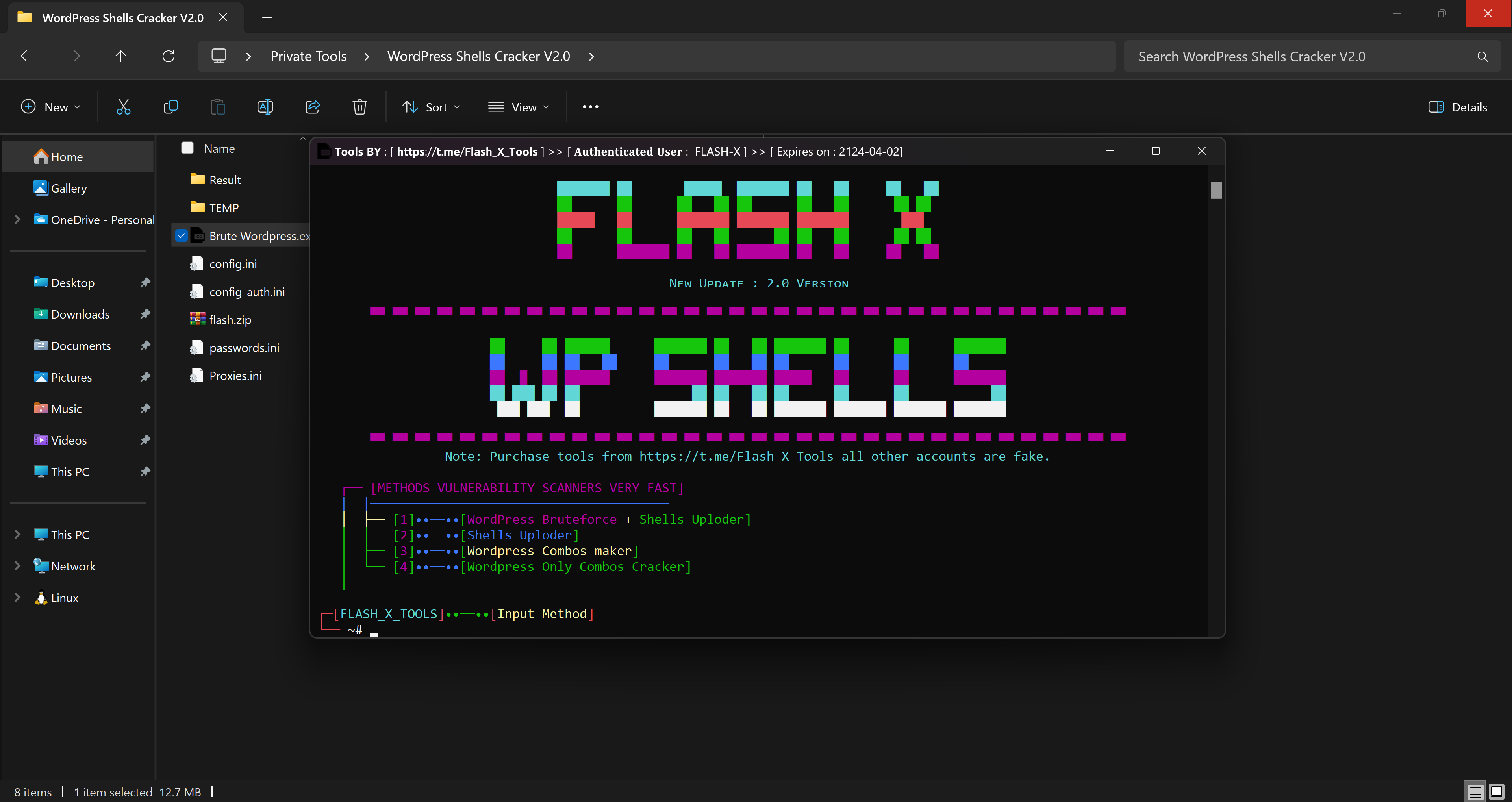Screen dimensions: 1512x802
Task: Click the Name column header
Action: click(220, 148)
